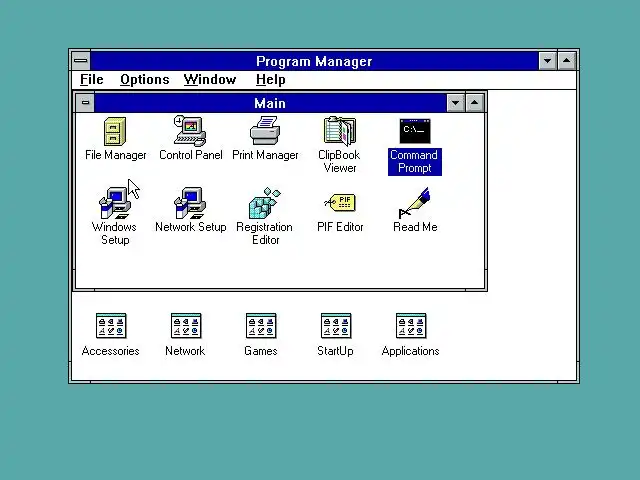Open the Options menu
The width and height of the screenshot is (640, 480).
pos(144,80)
